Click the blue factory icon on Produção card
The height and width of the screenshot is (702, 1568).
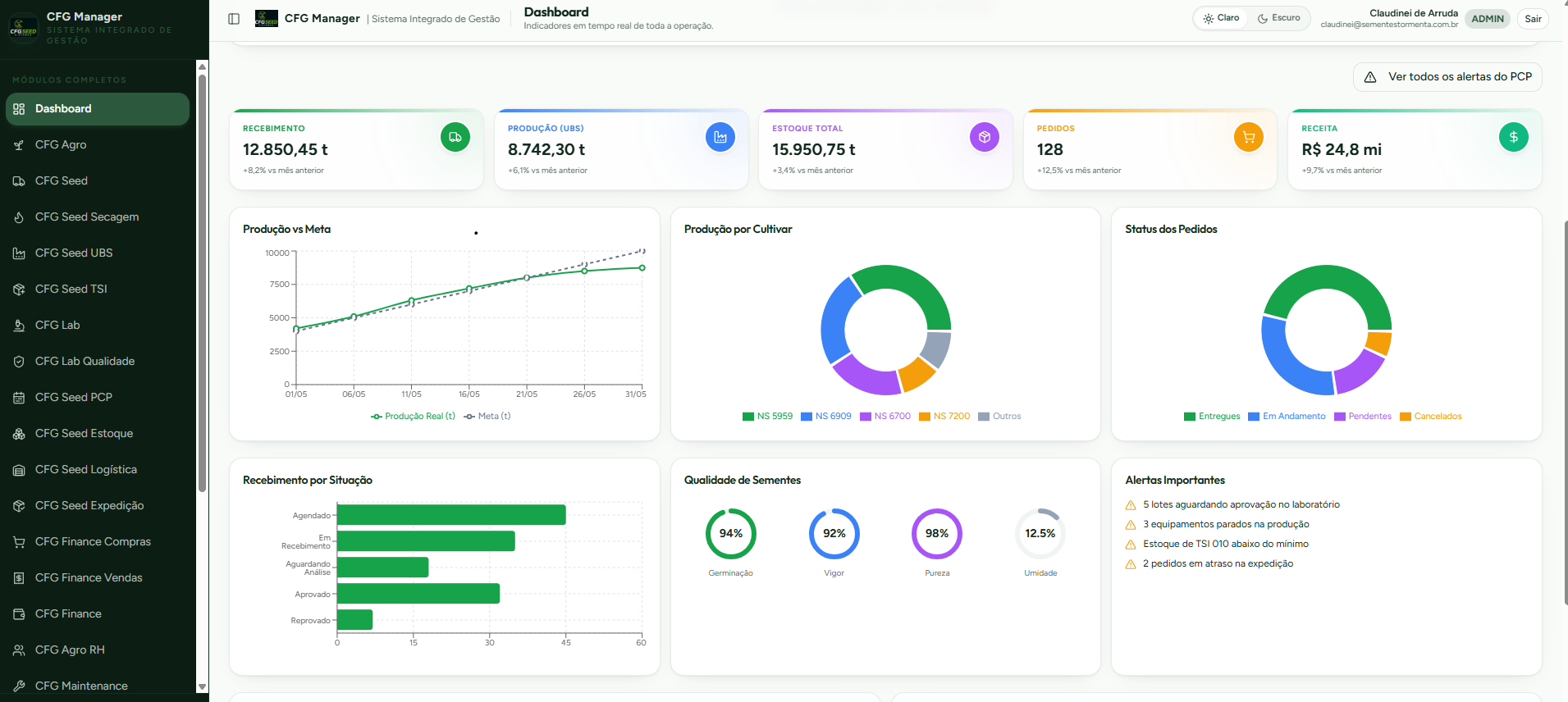720,137
